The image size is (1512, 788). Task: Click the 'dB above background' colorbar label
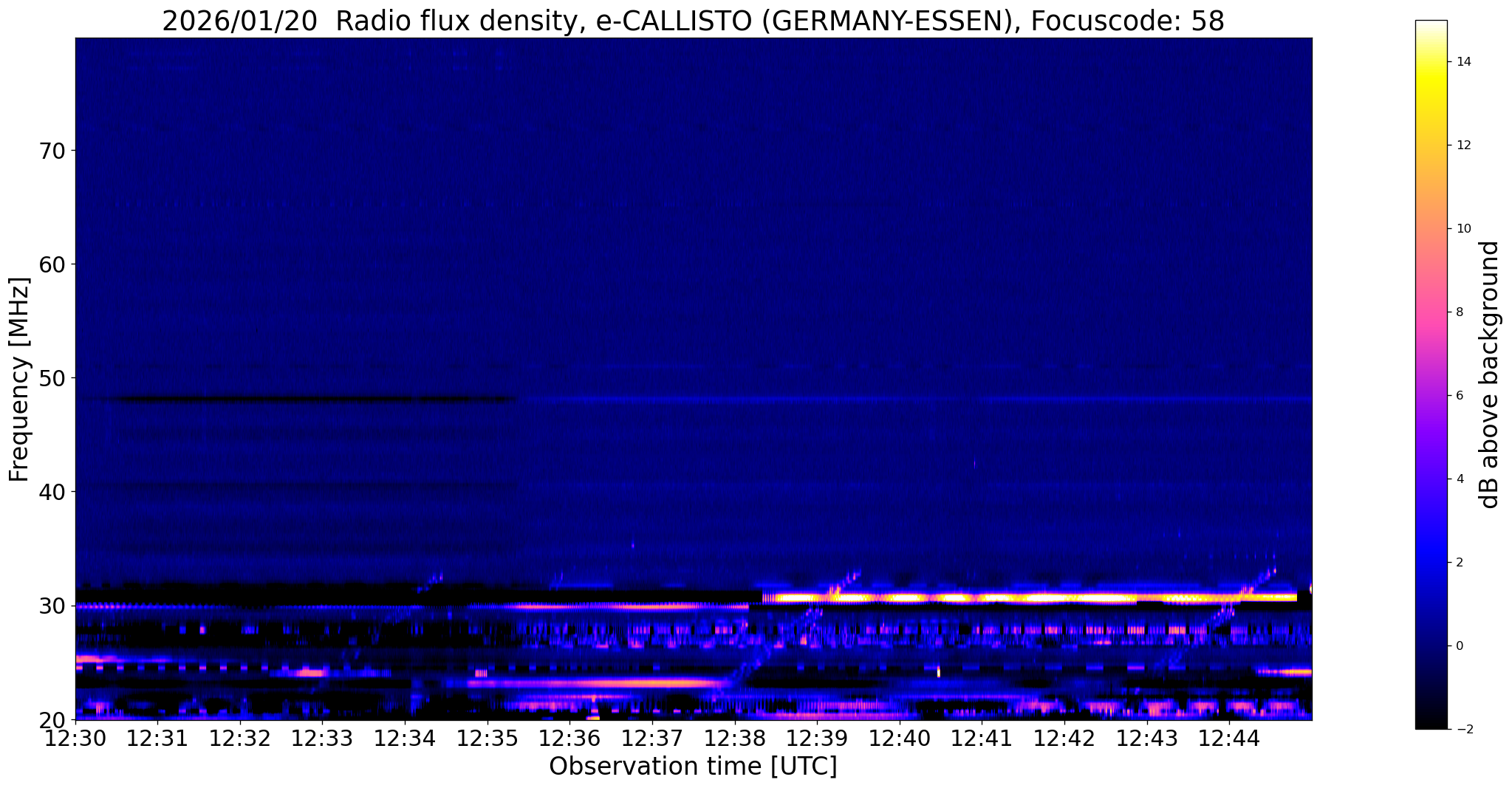click(x=1489, y=374)
